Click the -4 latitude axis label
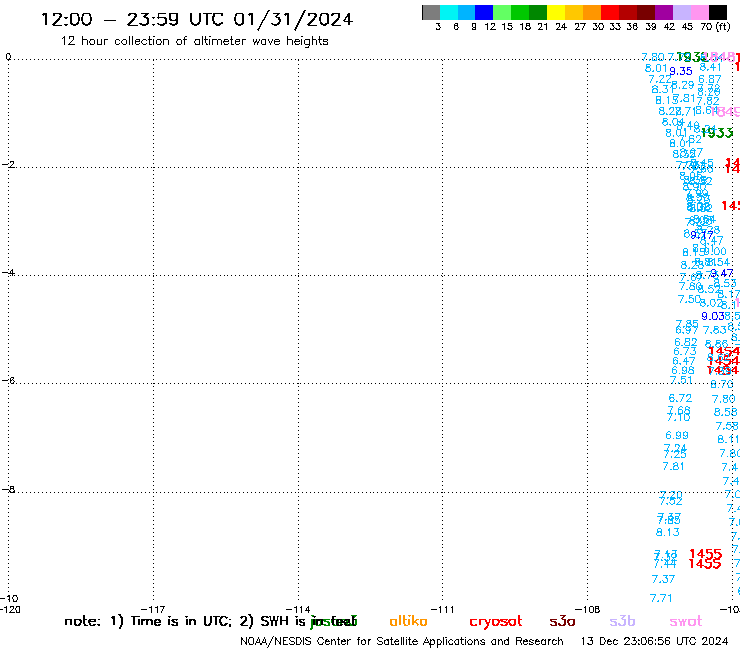Screen dimensions: 740x650 (x=8, y=272)
